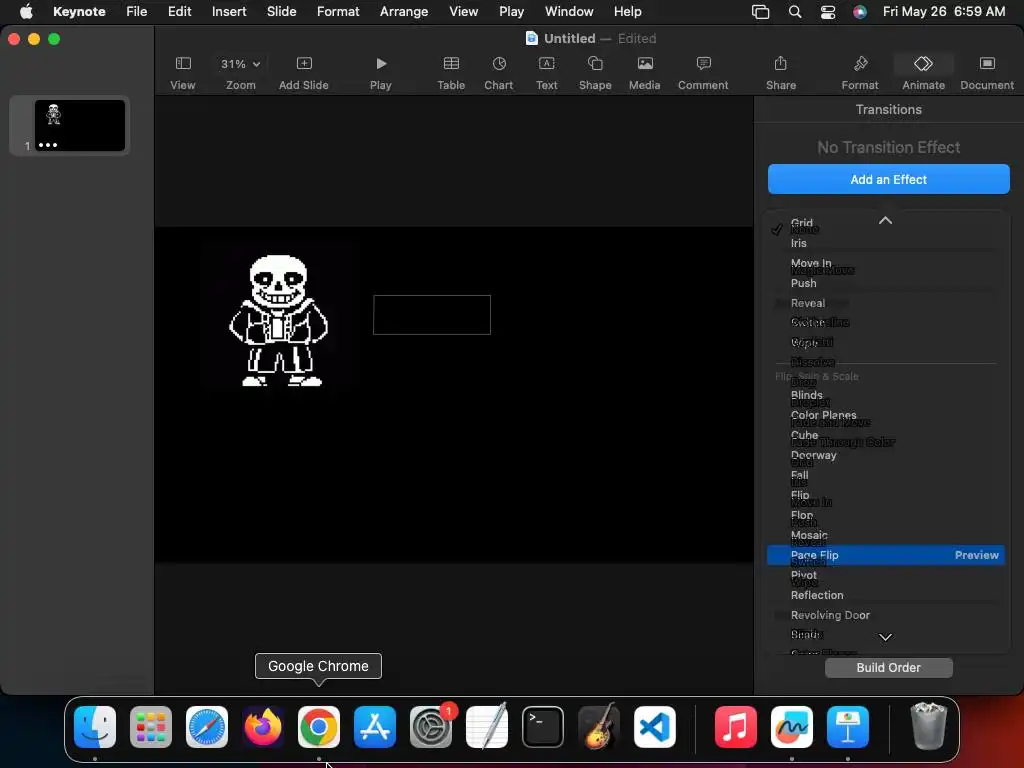1024x768 pixels.
Task: Open Control Center in menu bar
Action: pyautogui.click(x=828, y=12)
